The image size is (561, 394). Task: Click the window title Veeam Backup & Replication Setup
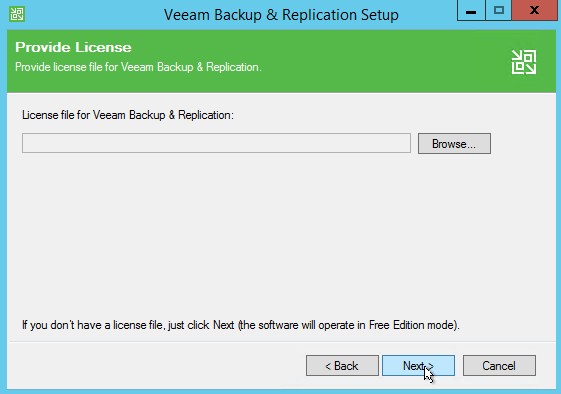281,15
